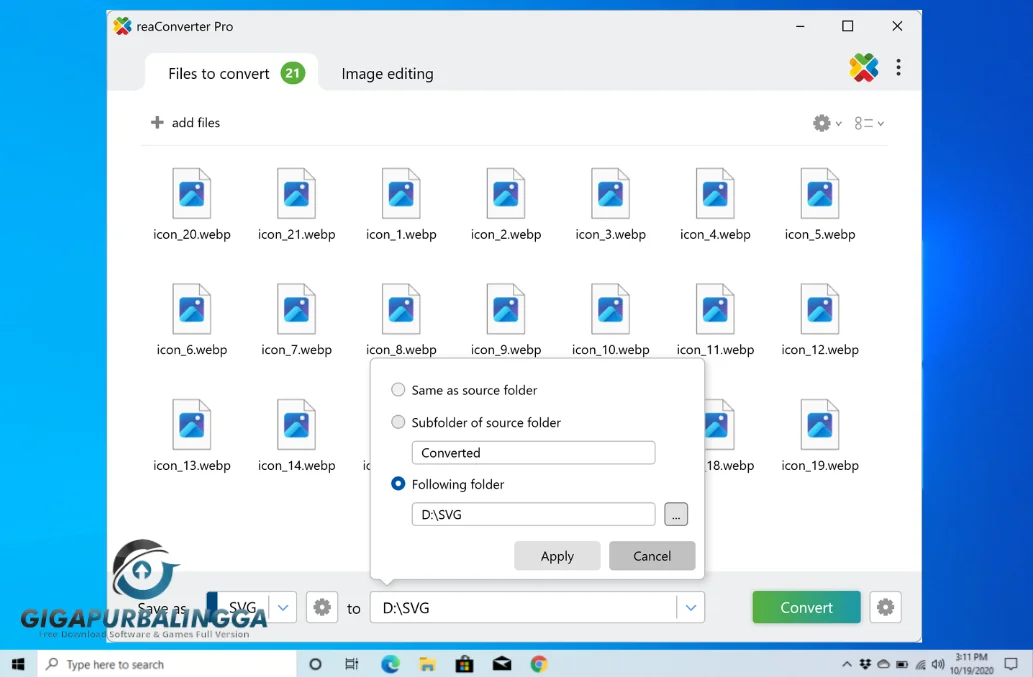Launch Google Chrome from the taskbar
This screenshot has height=677, width=1033.
coord(539,664)
